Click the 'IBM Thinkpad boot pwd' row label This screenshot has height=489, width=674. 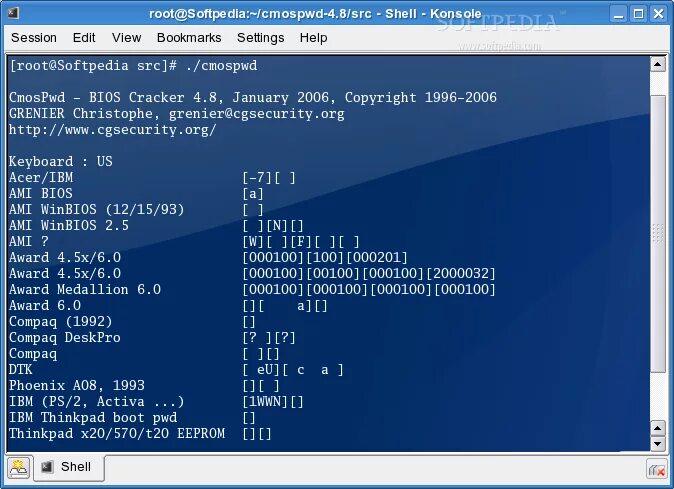click(93, 417)
